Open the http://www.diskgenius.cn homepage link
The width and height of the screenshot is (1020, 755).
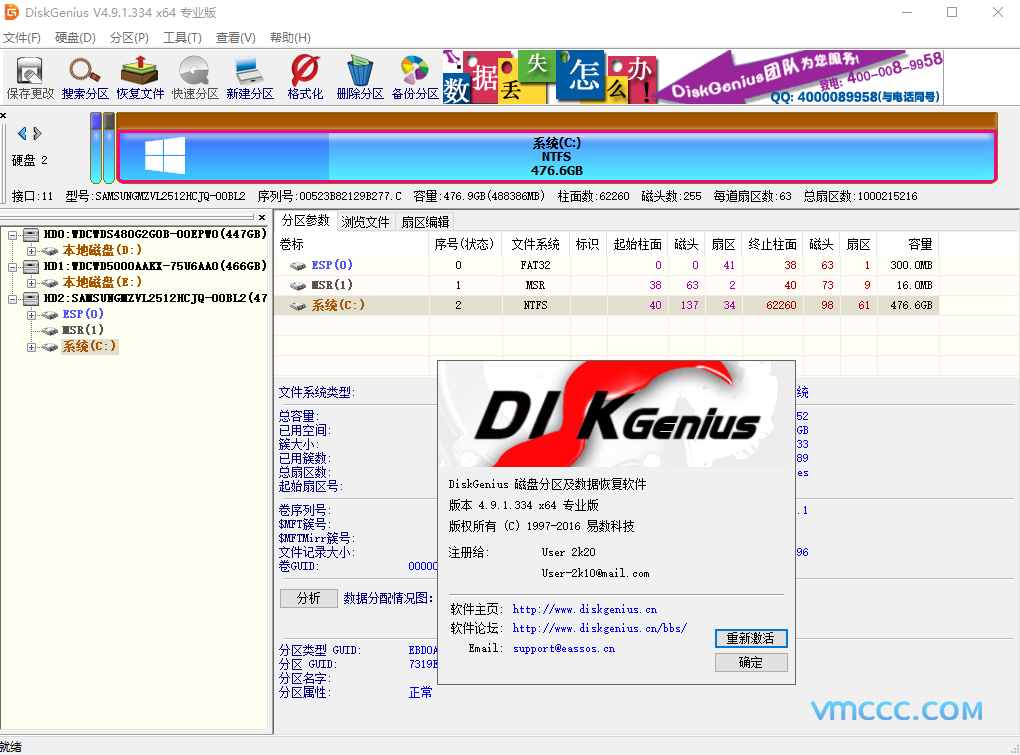584,609
